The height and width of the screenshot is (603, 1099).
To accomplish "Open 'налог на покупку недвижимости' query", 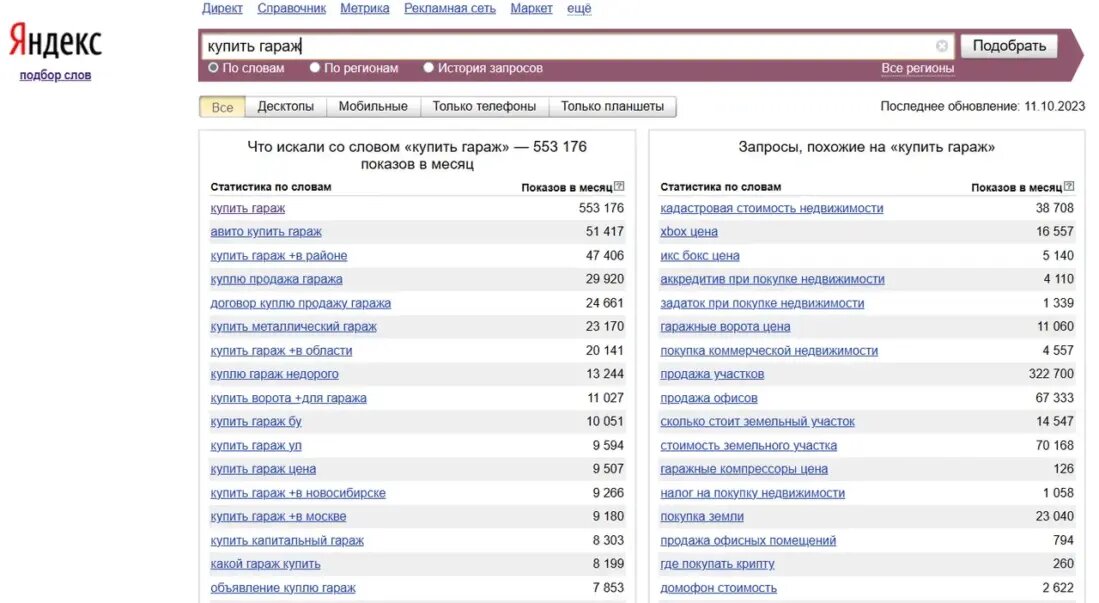I will click(x=752, y=493).
